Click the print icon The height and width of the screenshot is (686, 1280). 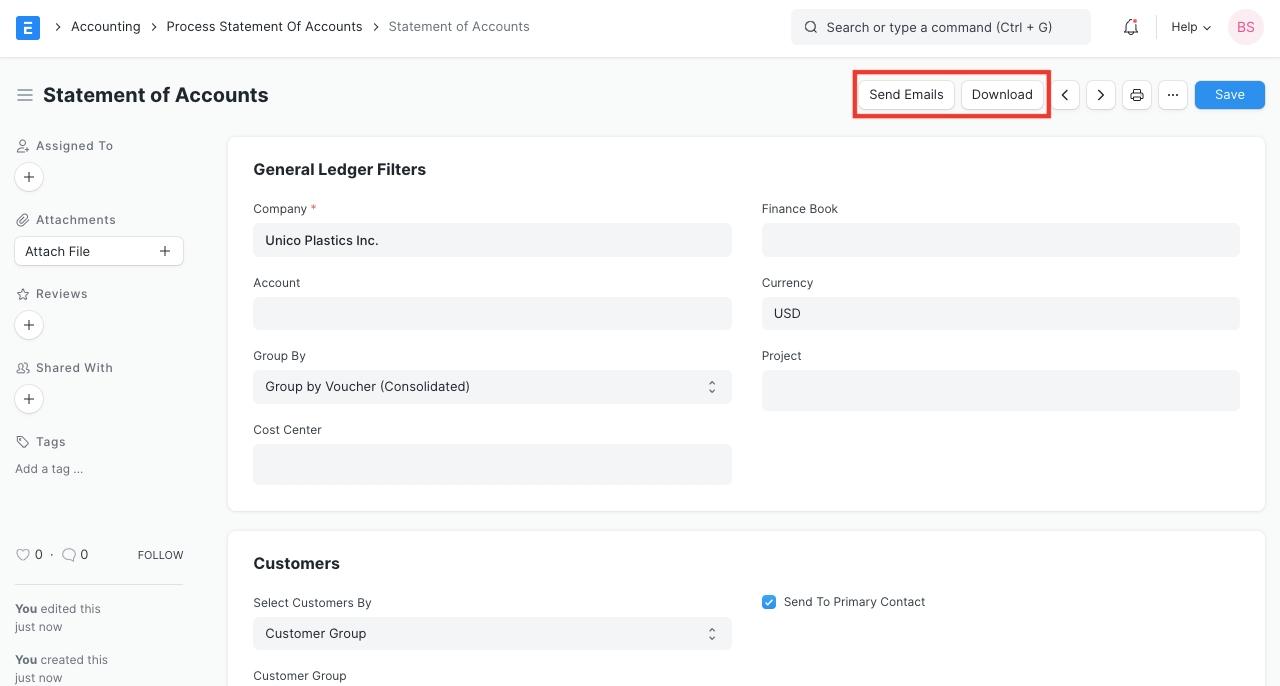click(1137, 95)
